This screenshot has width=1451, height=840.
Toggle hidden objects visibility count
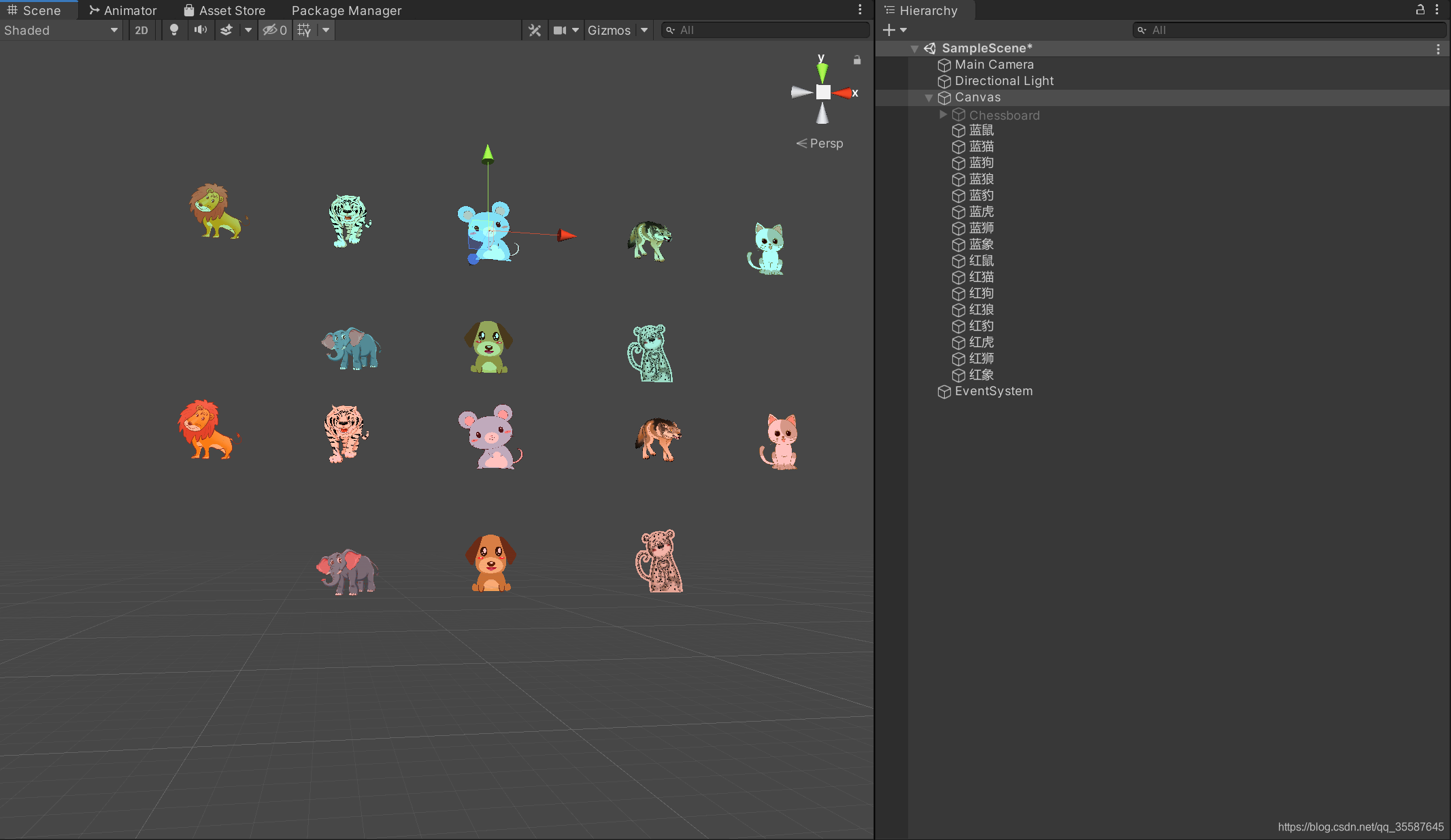point(275,30)
